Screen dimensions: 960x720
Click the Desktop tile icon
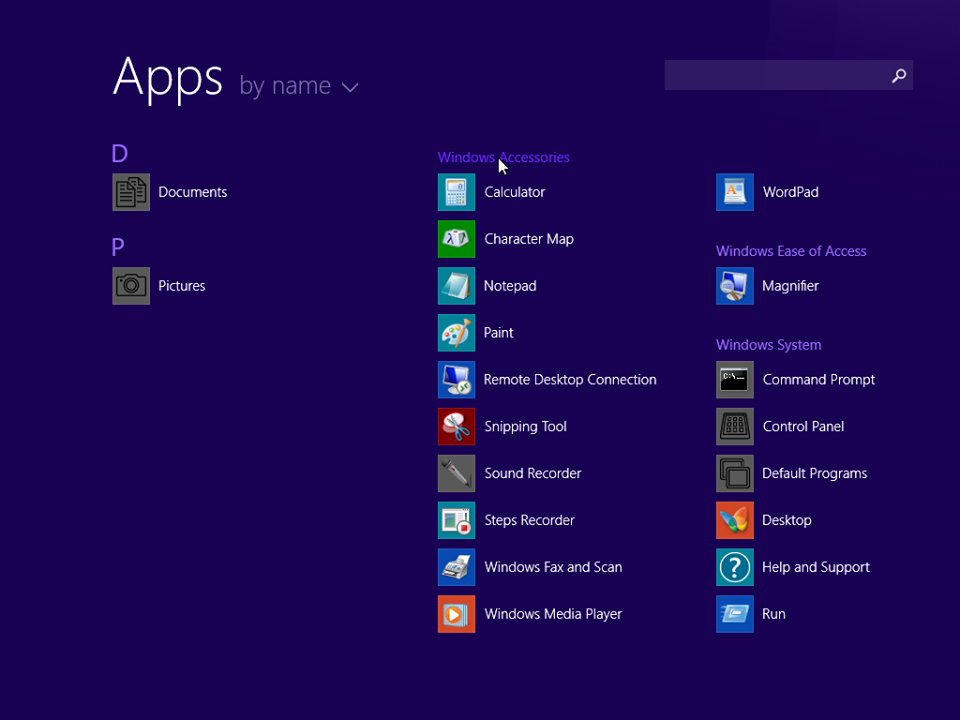coord(735,520)
